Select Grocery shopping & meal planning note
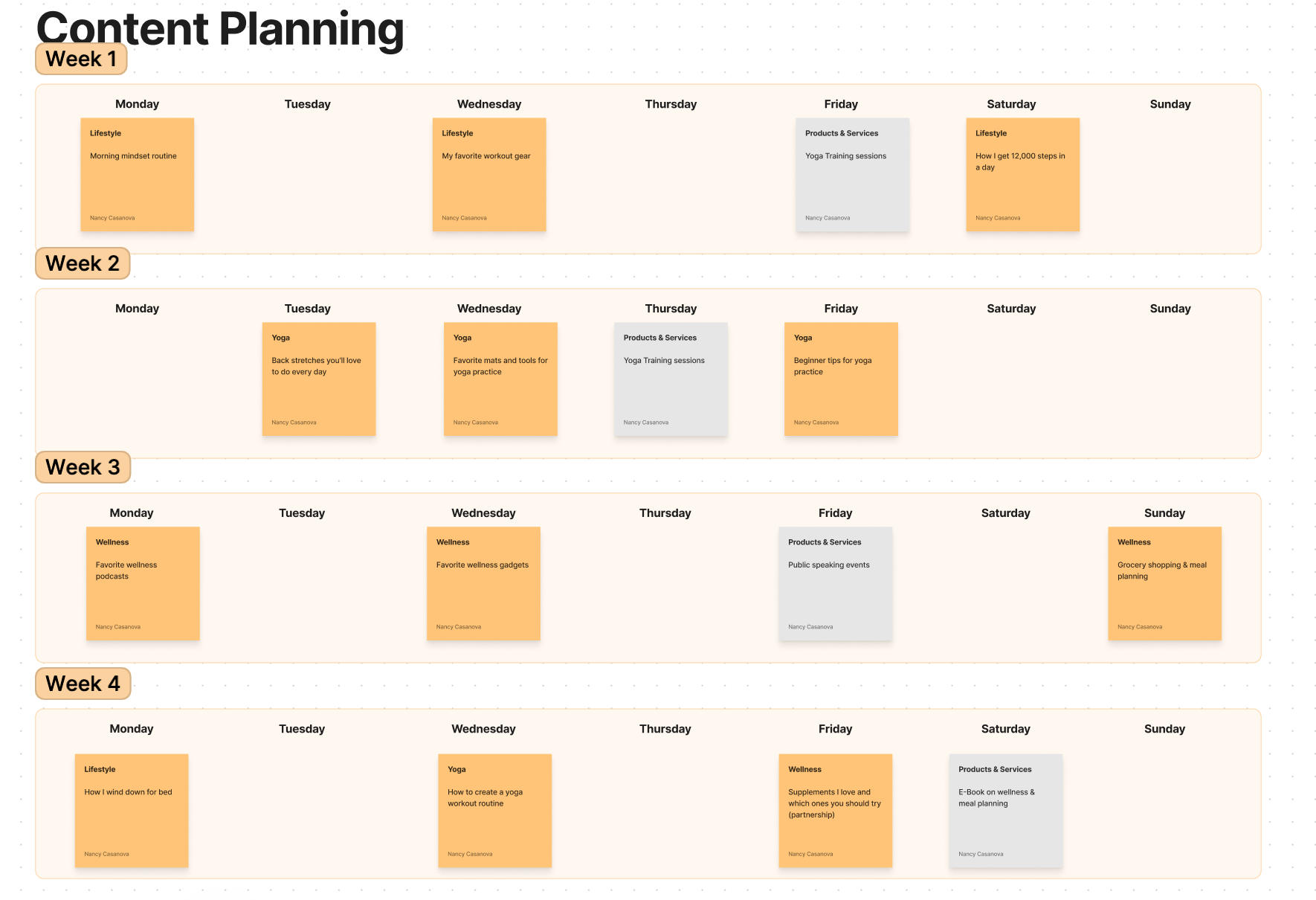Image resolution: width=1316 pixels, height=900 pixels. point(1165,584)
